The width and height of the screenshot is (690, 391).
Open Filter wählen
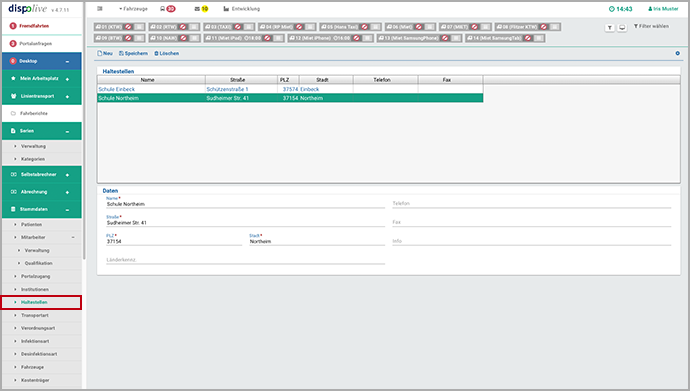pyautogui.click(x=651, y=26)
